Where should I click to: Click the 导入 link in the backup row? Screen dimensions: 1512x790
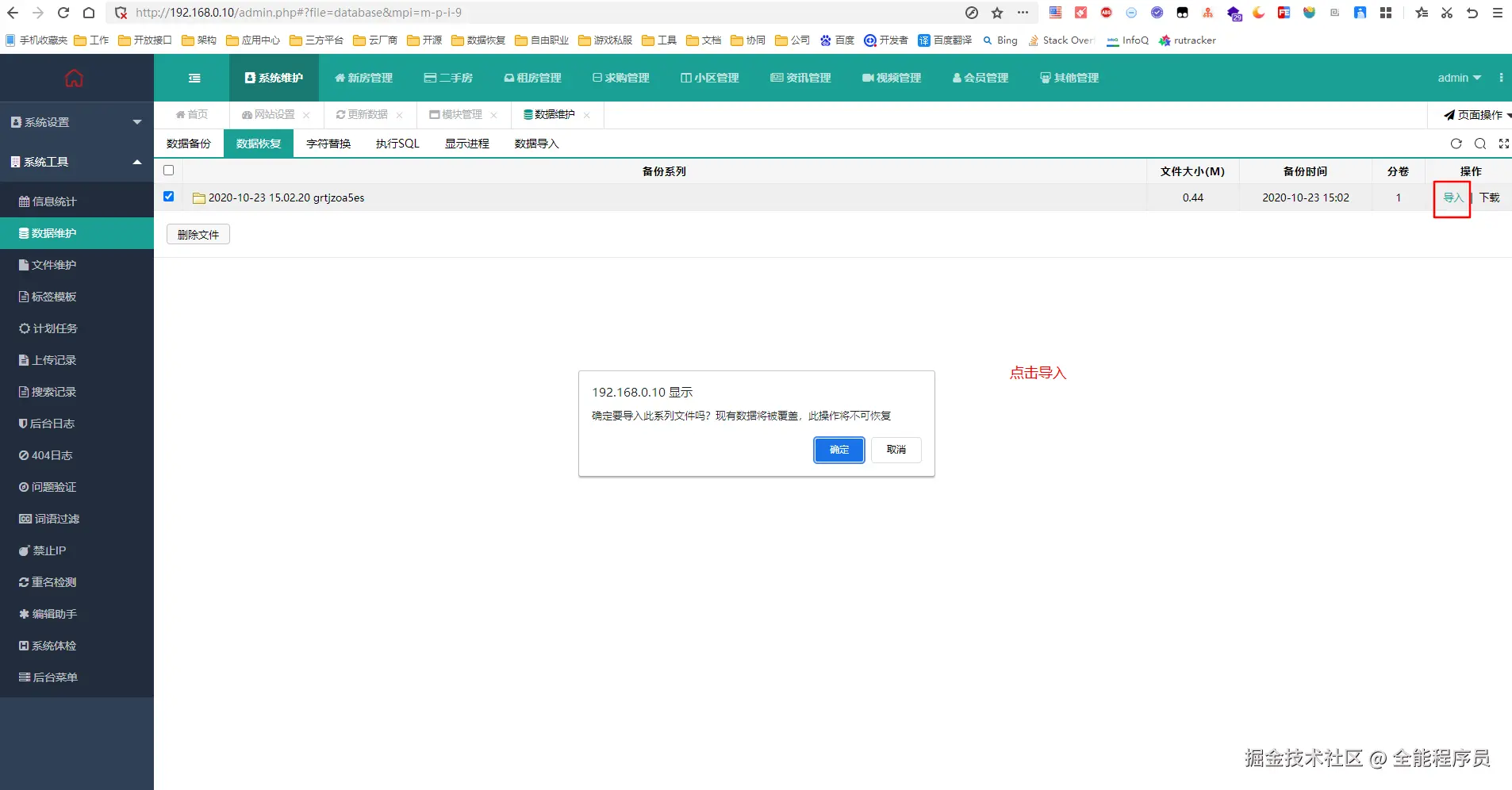tap(1453, 197)
